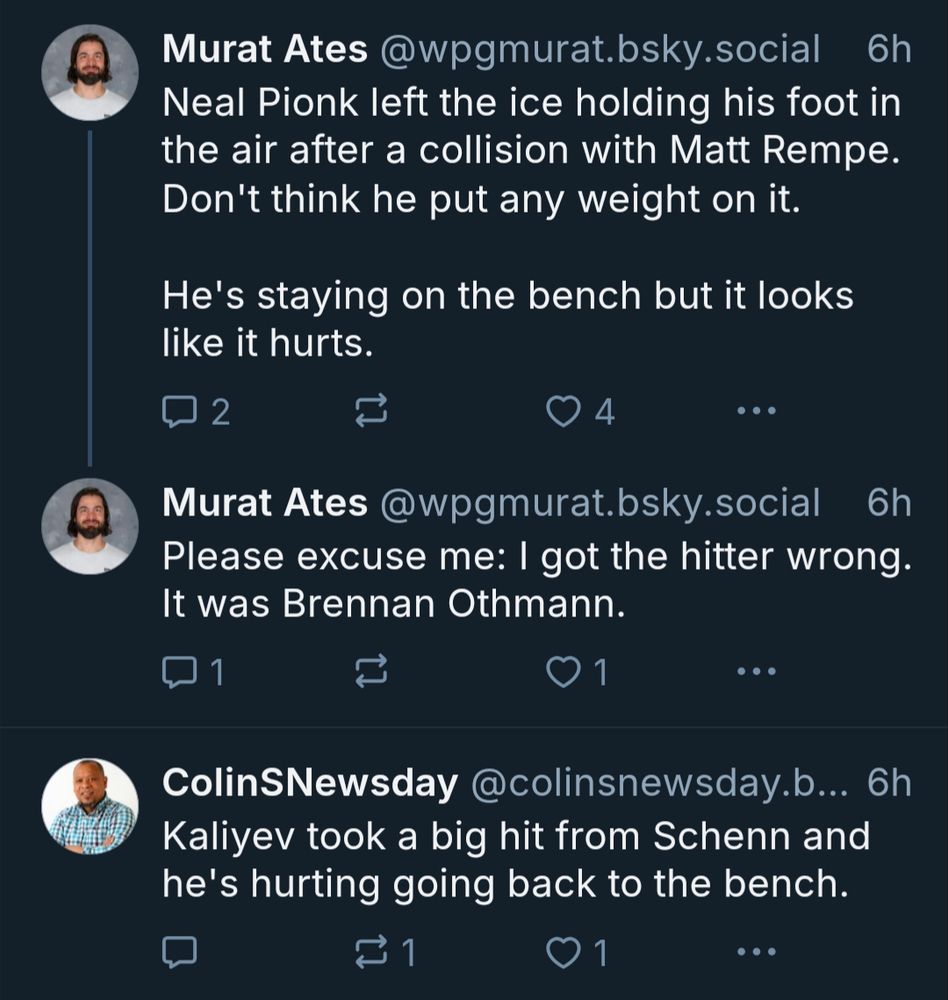The image size is (948, 1000).
Task: View the reply count on the correction post
Action: (205, 670)
